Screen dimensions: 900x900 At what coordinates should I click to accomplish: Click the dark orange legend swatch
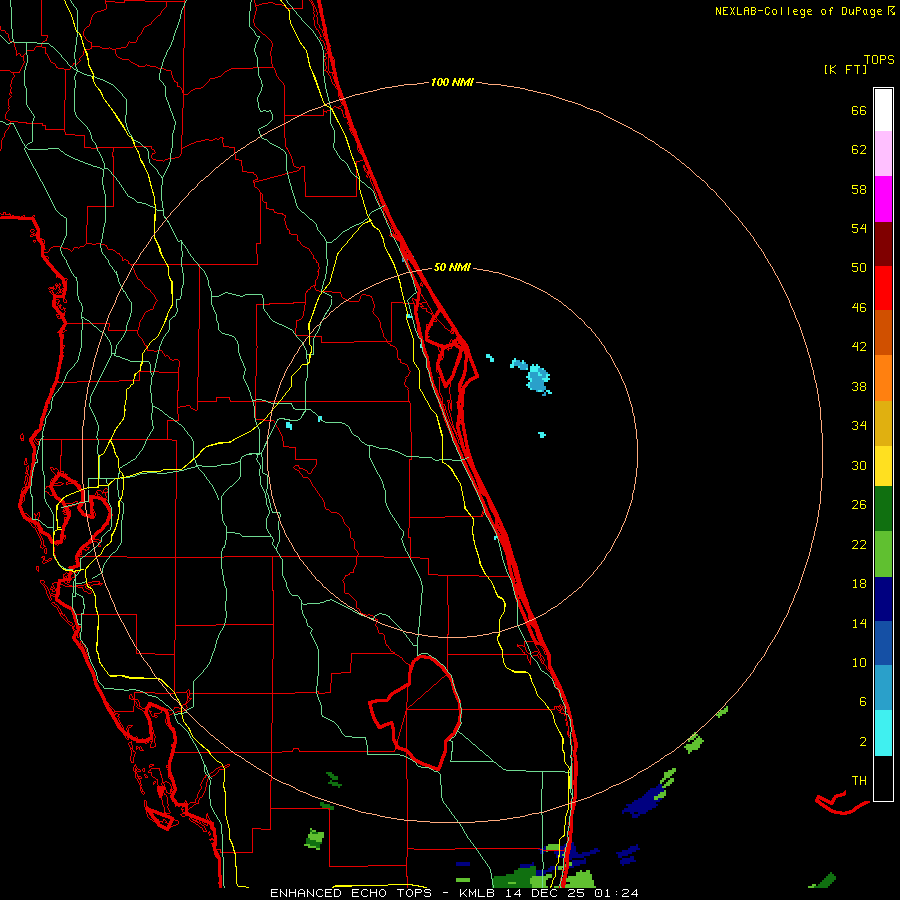click(883, 332)
